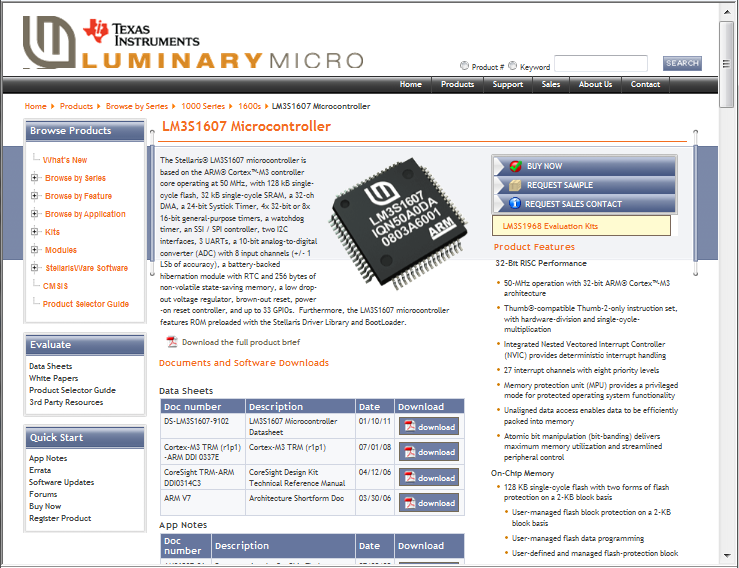Open the Support navigation menu
This screenshot has height=568, width=739.
508,84
